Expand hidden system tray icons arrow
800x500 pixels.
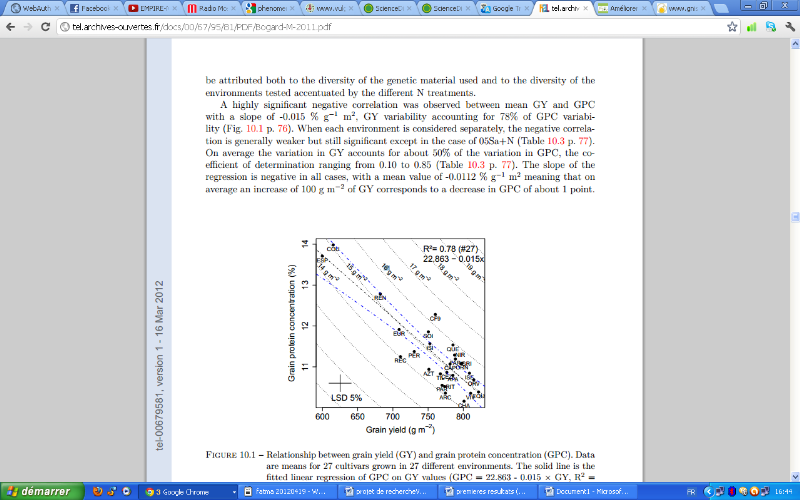coord(708,492)
